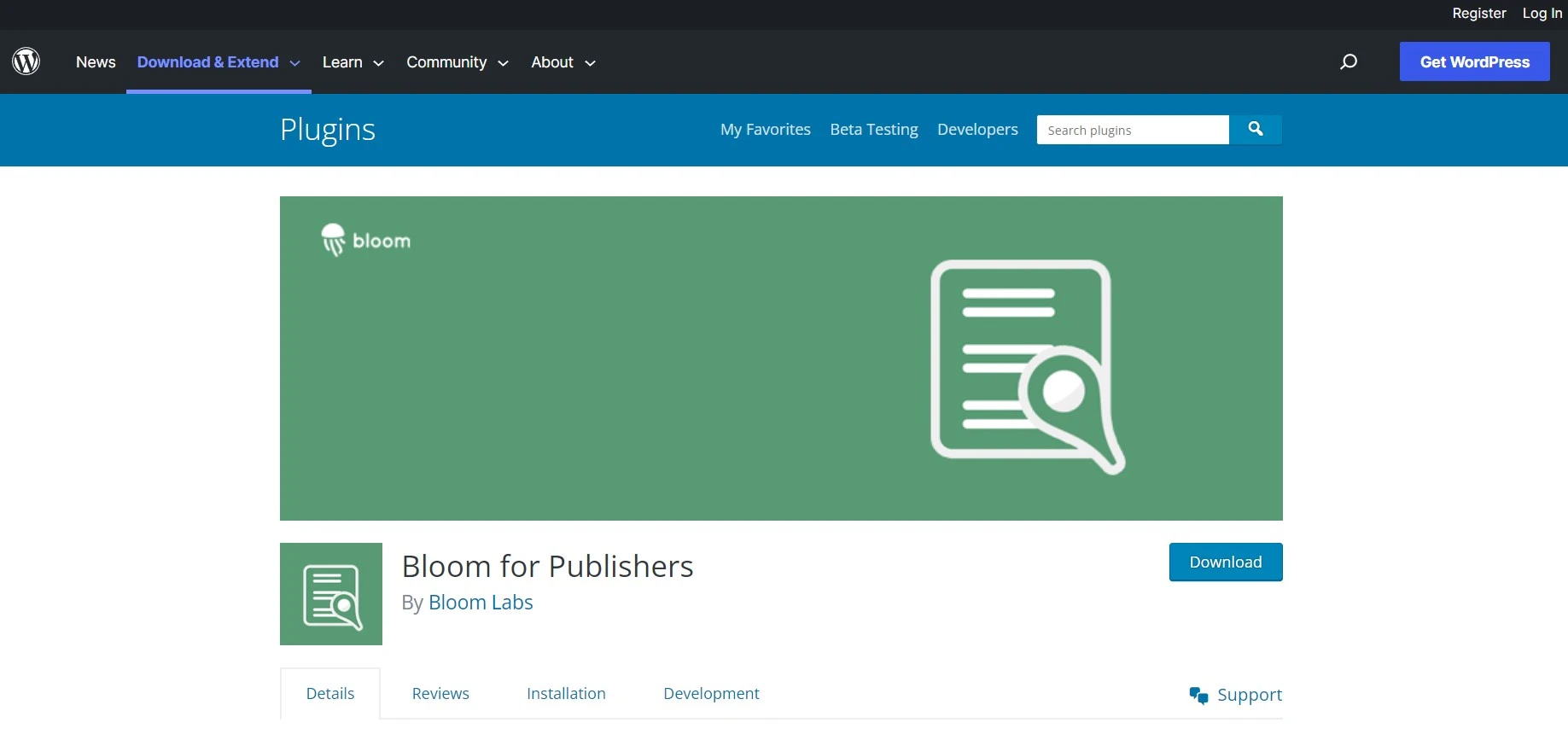Open the site search magnifier icon
This screenshot has height=740, width=1568.
[x=1349, y=61]
